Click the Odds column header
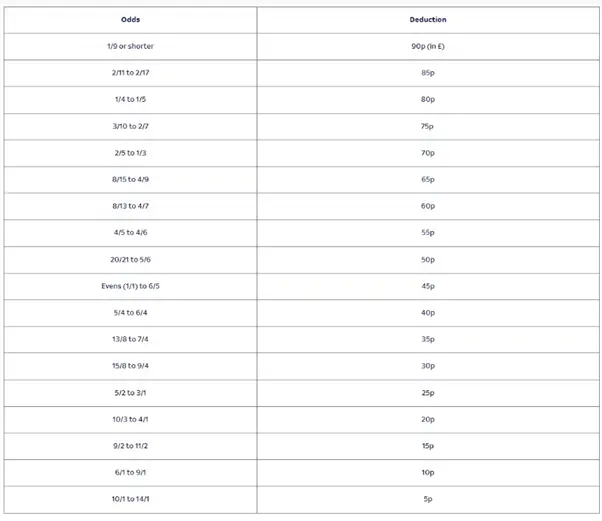602x521 pixels. (130, 19)
